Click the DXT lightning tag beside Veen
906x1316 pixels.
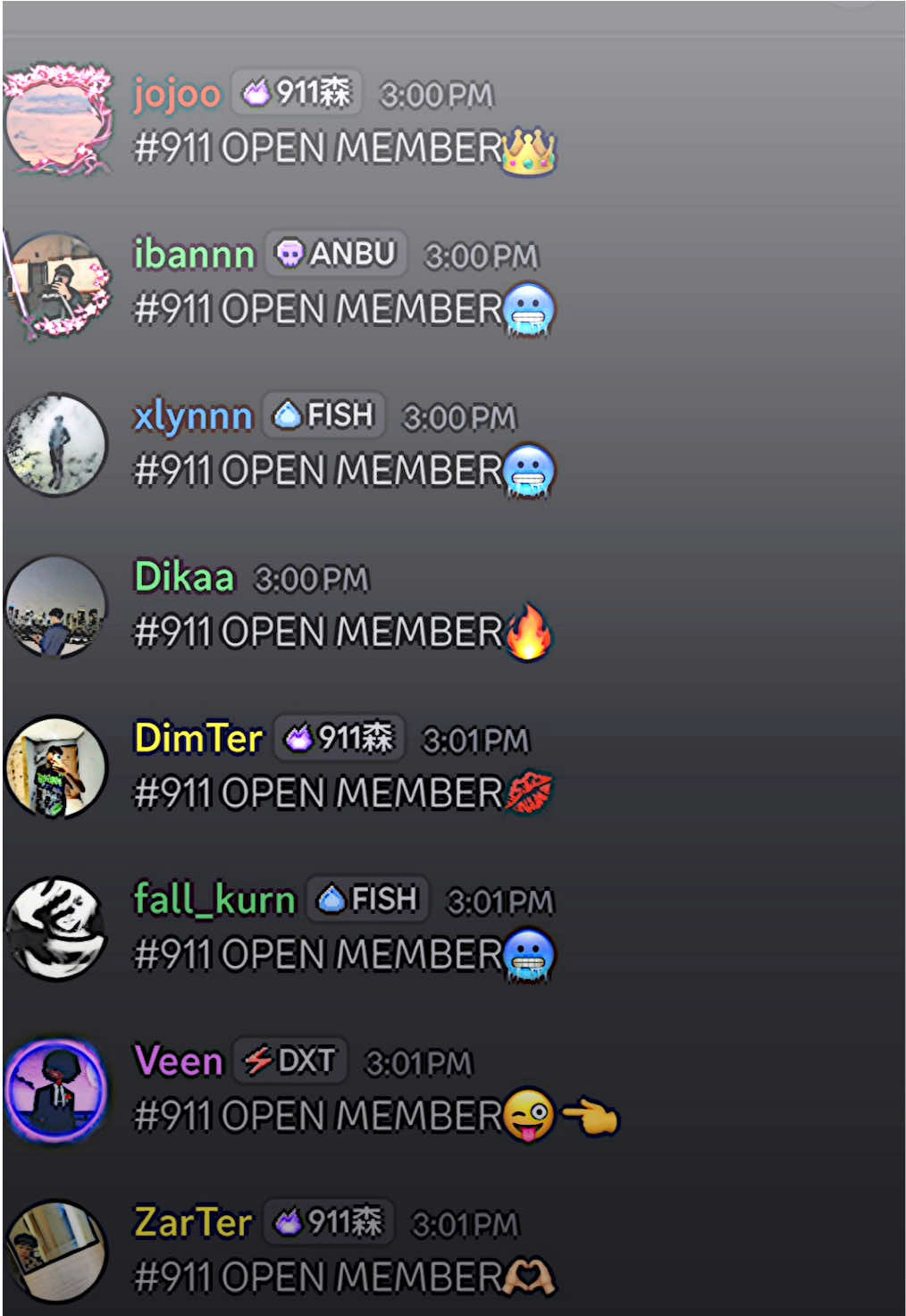[x=290, y=1061]
